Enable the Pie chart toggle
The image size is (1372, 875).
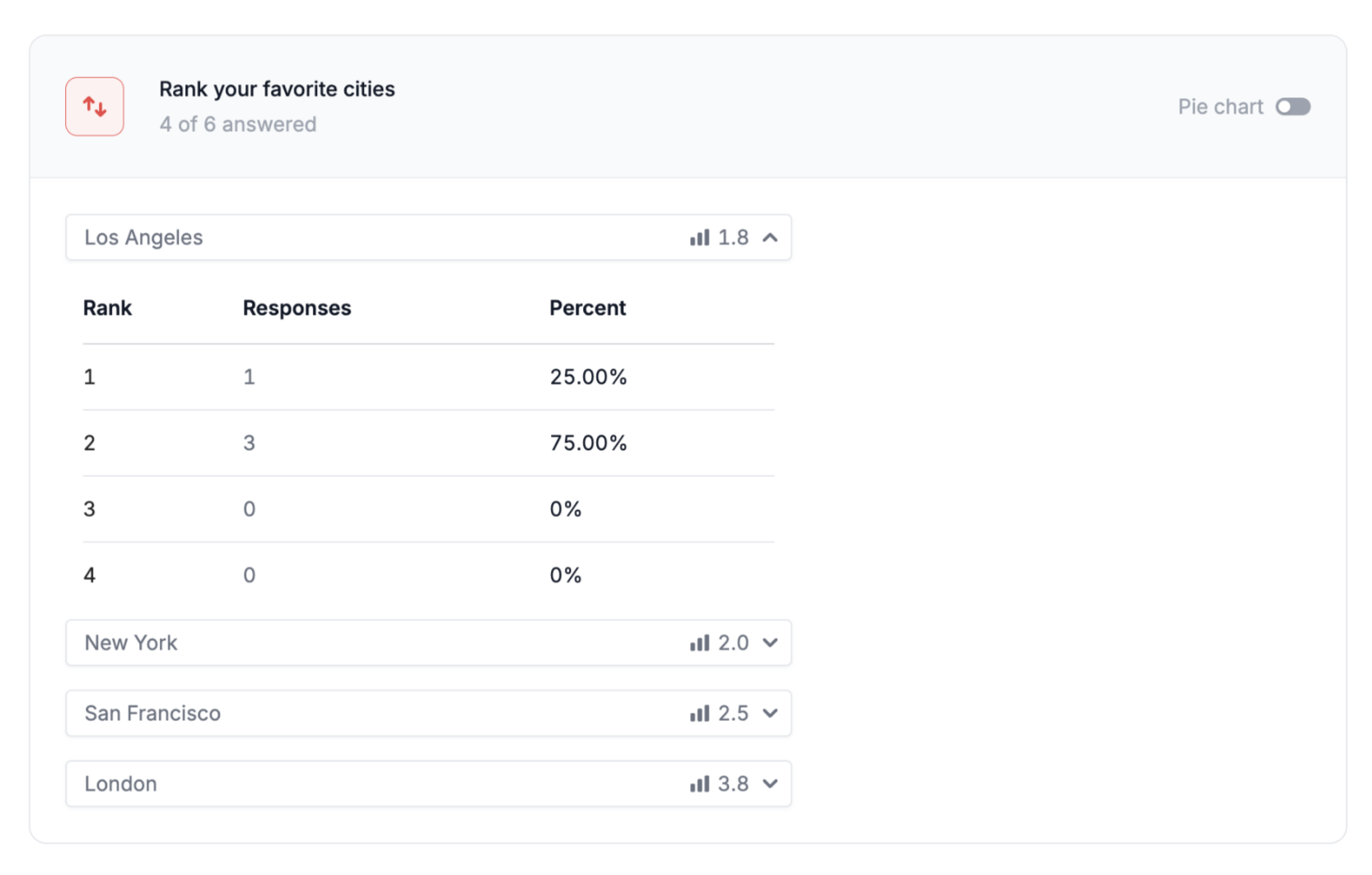pos(1292,107)
